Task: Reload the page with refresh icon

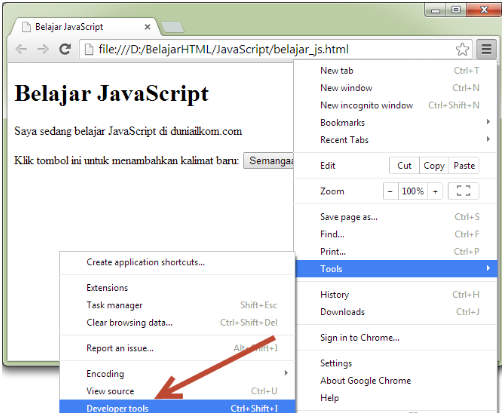Action: [x=65, y=49]
